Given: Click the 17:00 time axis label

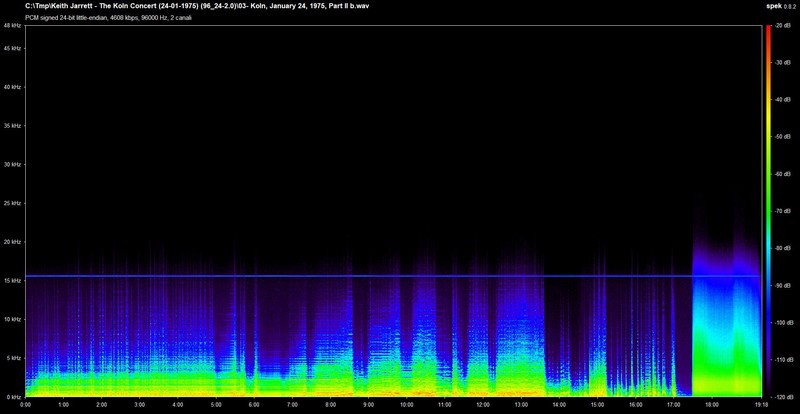Looking at the screenshot, I should 674,404.
